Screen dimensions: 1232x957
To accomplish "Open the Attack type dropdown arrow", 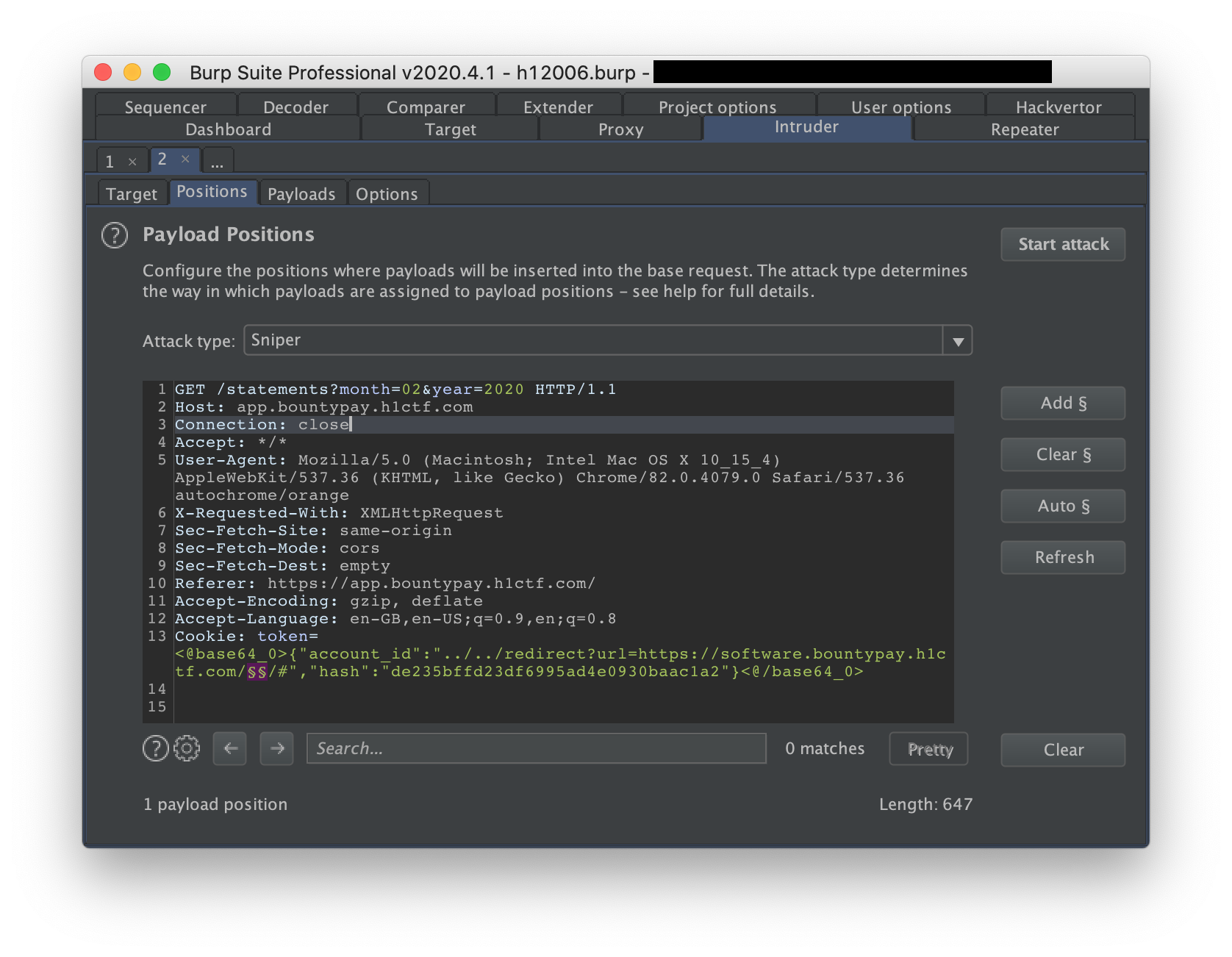I will (958, 341).
